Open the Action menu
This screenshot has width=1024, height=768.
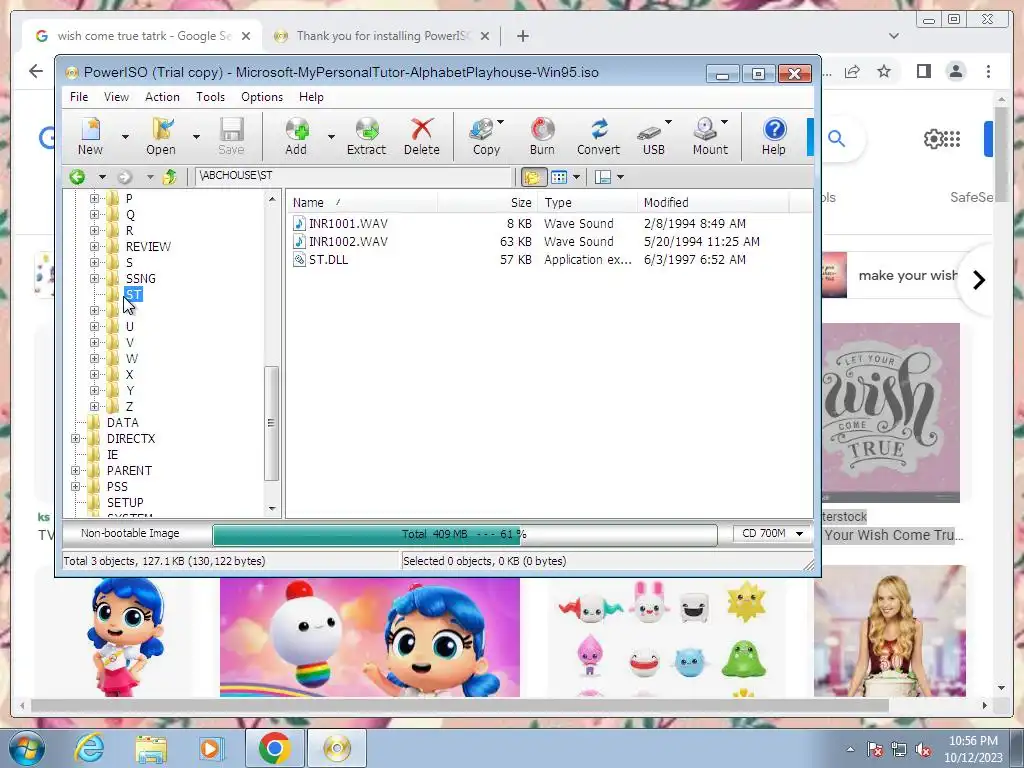click(x=162, y=97)
